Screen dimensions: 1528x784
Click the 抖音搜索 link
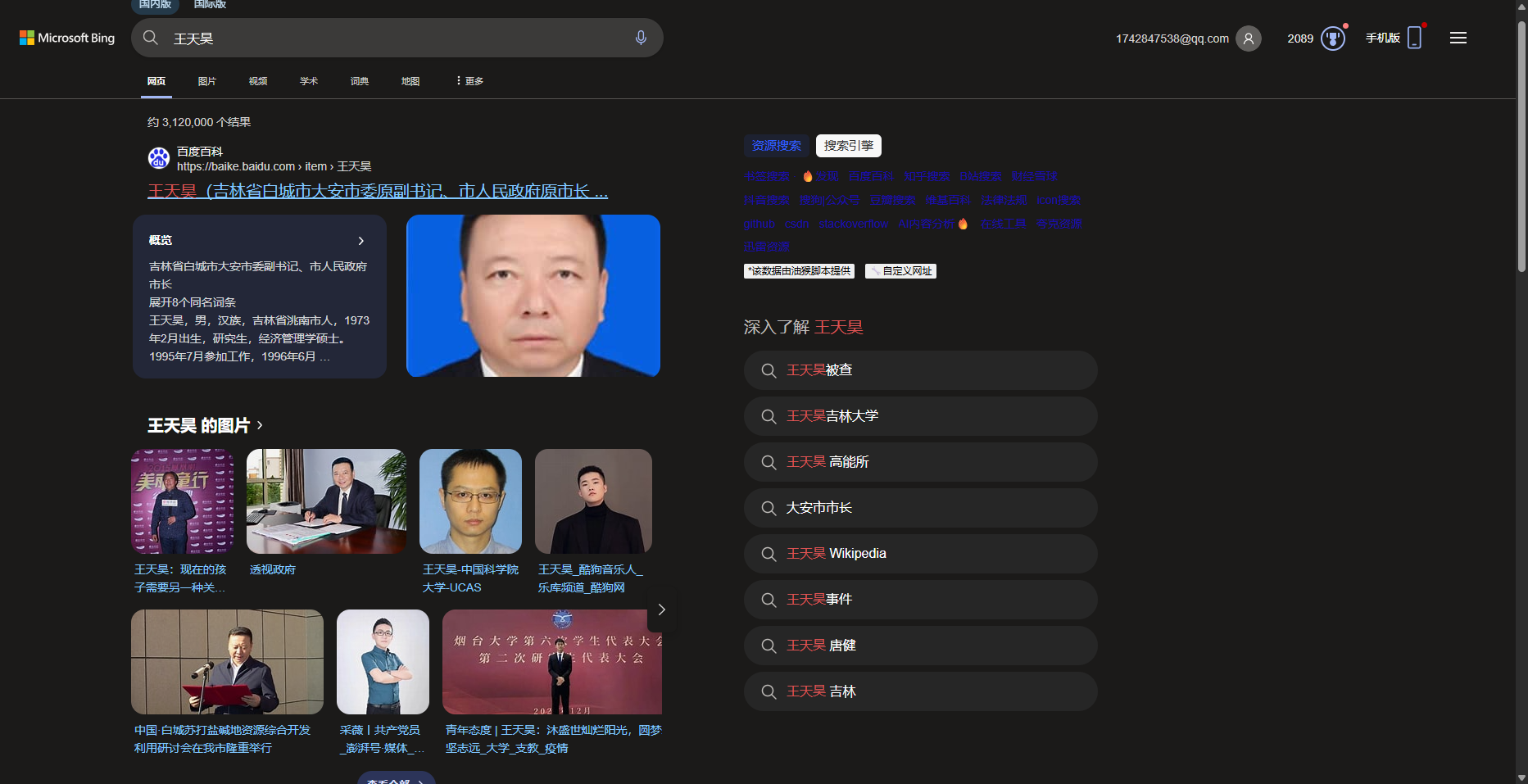tap(767, 200)
